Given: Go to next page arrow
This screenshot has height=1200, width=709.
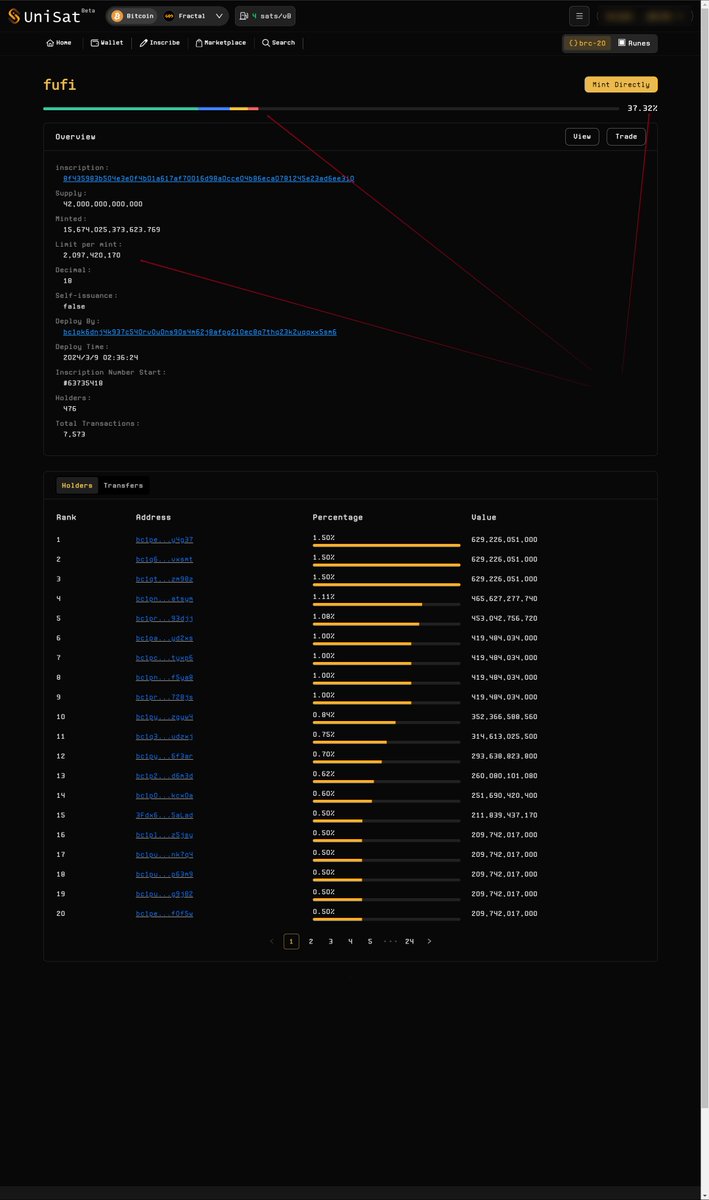Looking at the screenshot, I should point(429,941).
